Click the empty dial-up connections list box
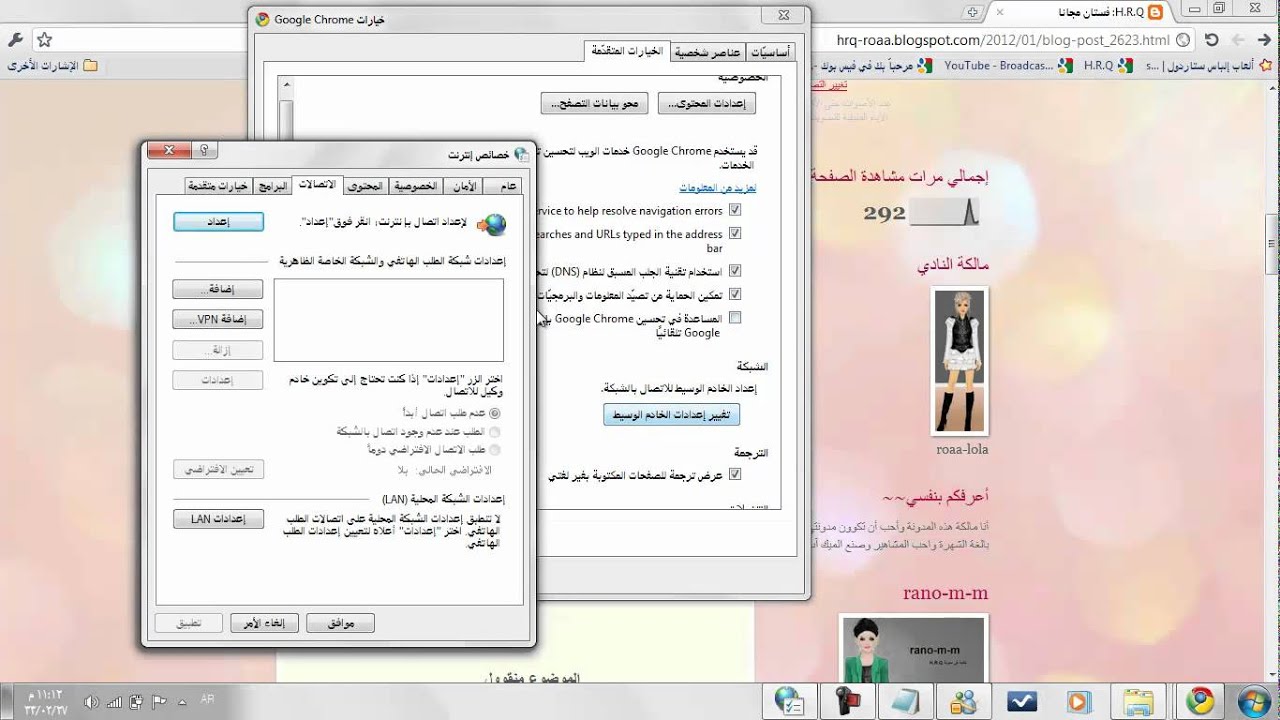The image size is (1280, 720). click(389, 320)
